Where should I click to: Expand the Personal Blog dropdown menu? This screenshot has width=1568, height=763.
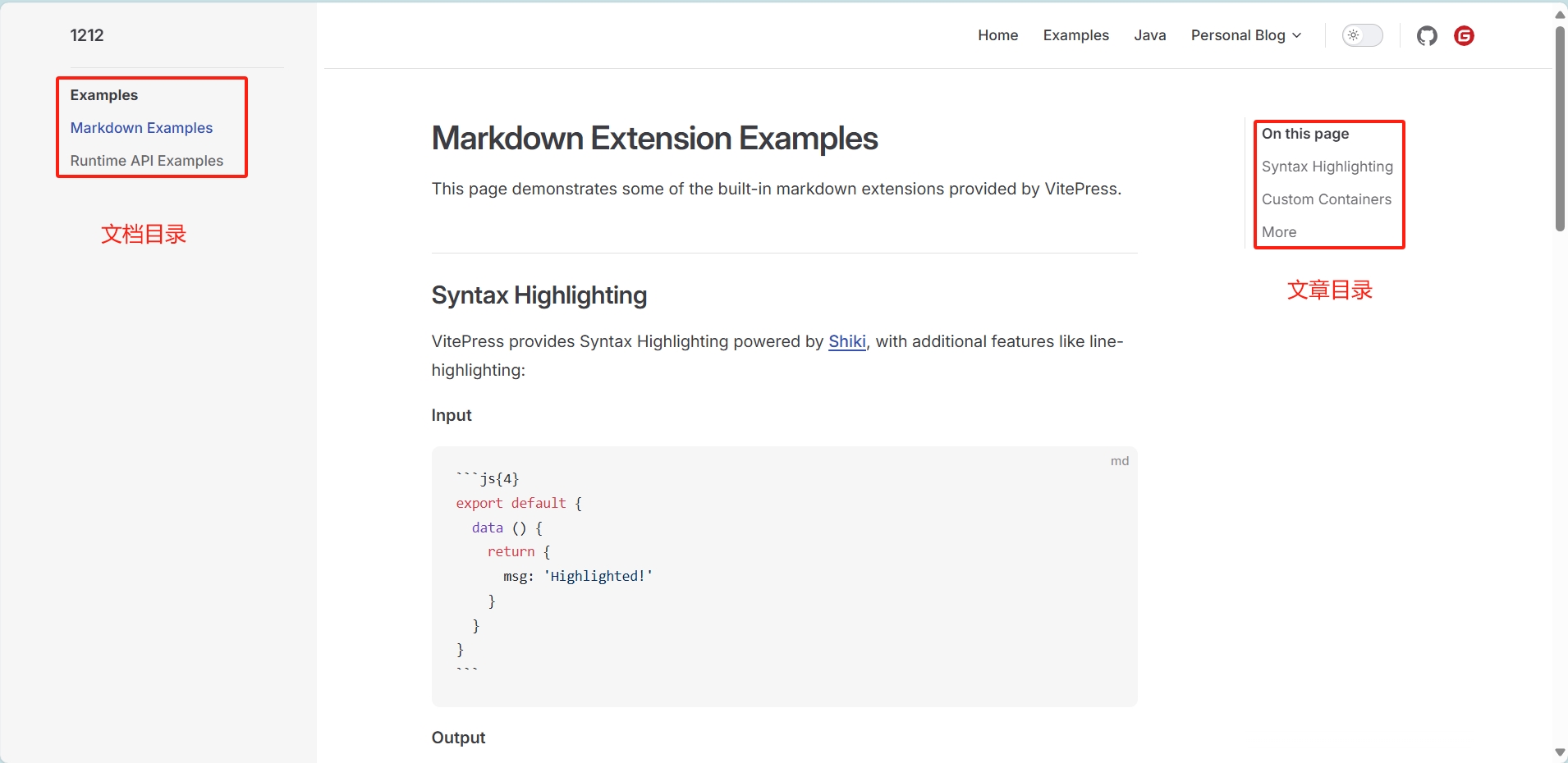tap(1245, 35)
